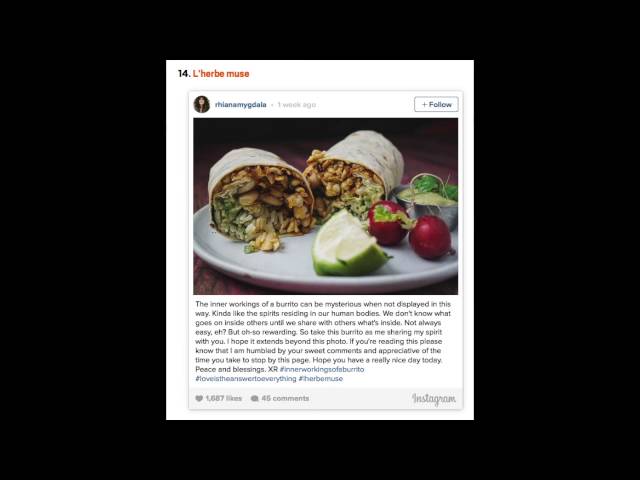Click the rhianamygdala profile avatar

[x=202, y=104]
